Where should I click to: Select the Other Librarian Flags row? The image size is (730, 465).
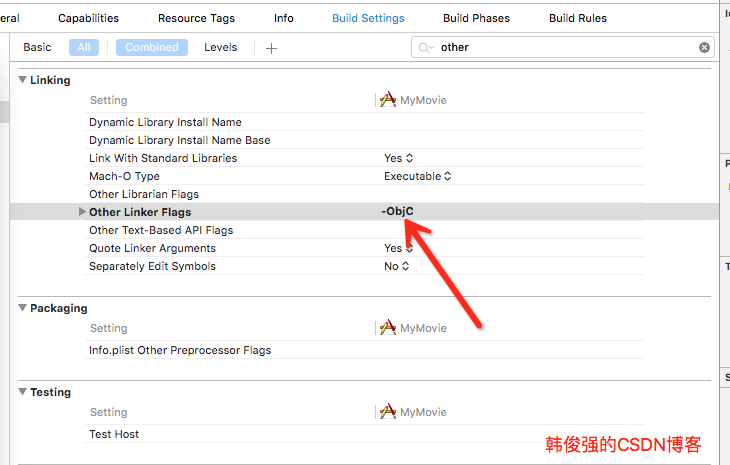pyautogui.click(x=365, y=194)
